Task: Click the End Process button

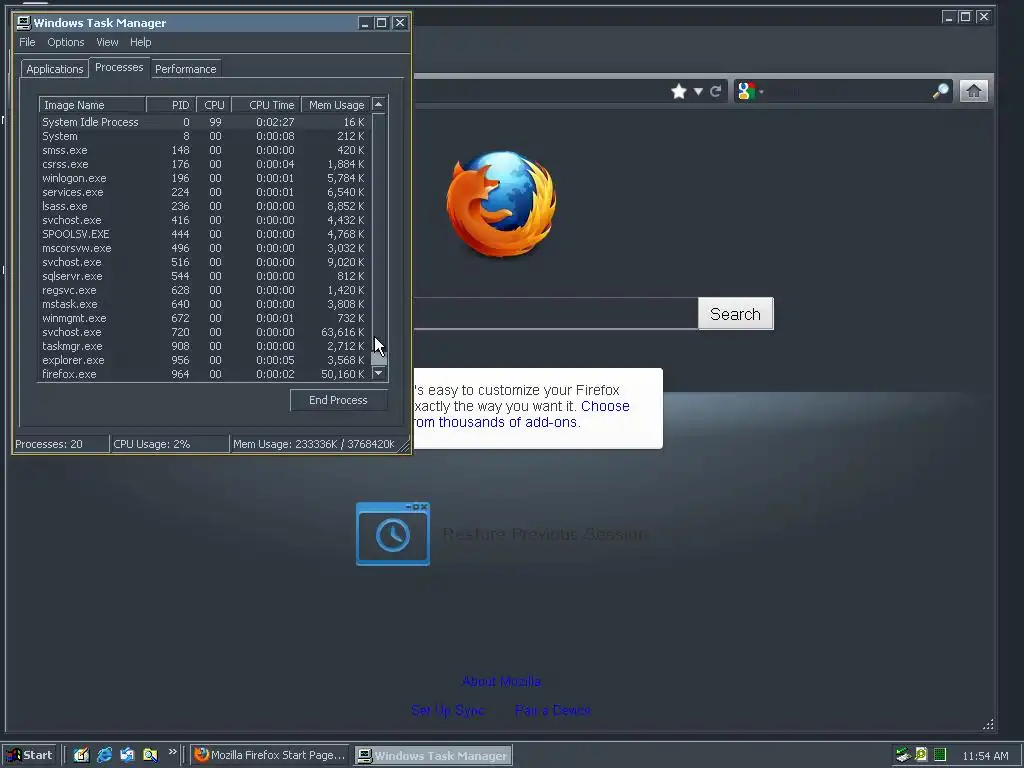Action: [338, 400]
